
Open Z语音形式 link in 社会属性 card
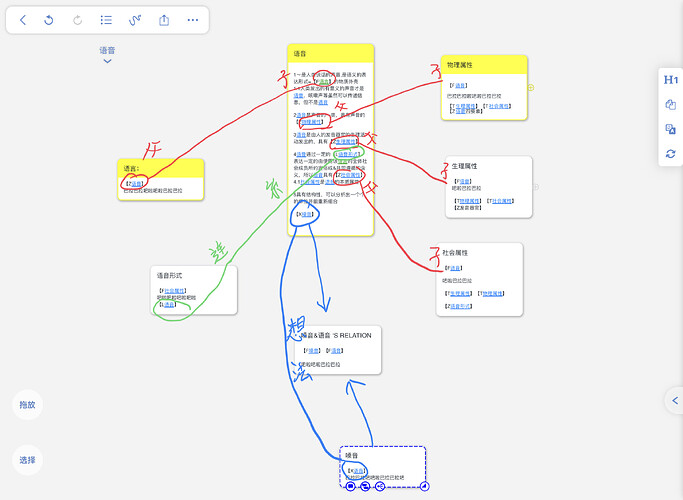(x=460, y=306)
